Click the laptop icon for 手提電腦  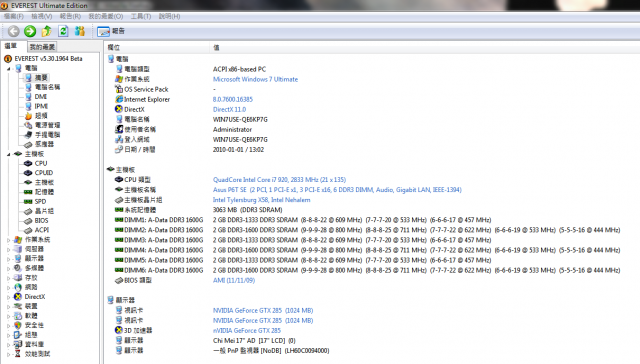pos(28,135)
